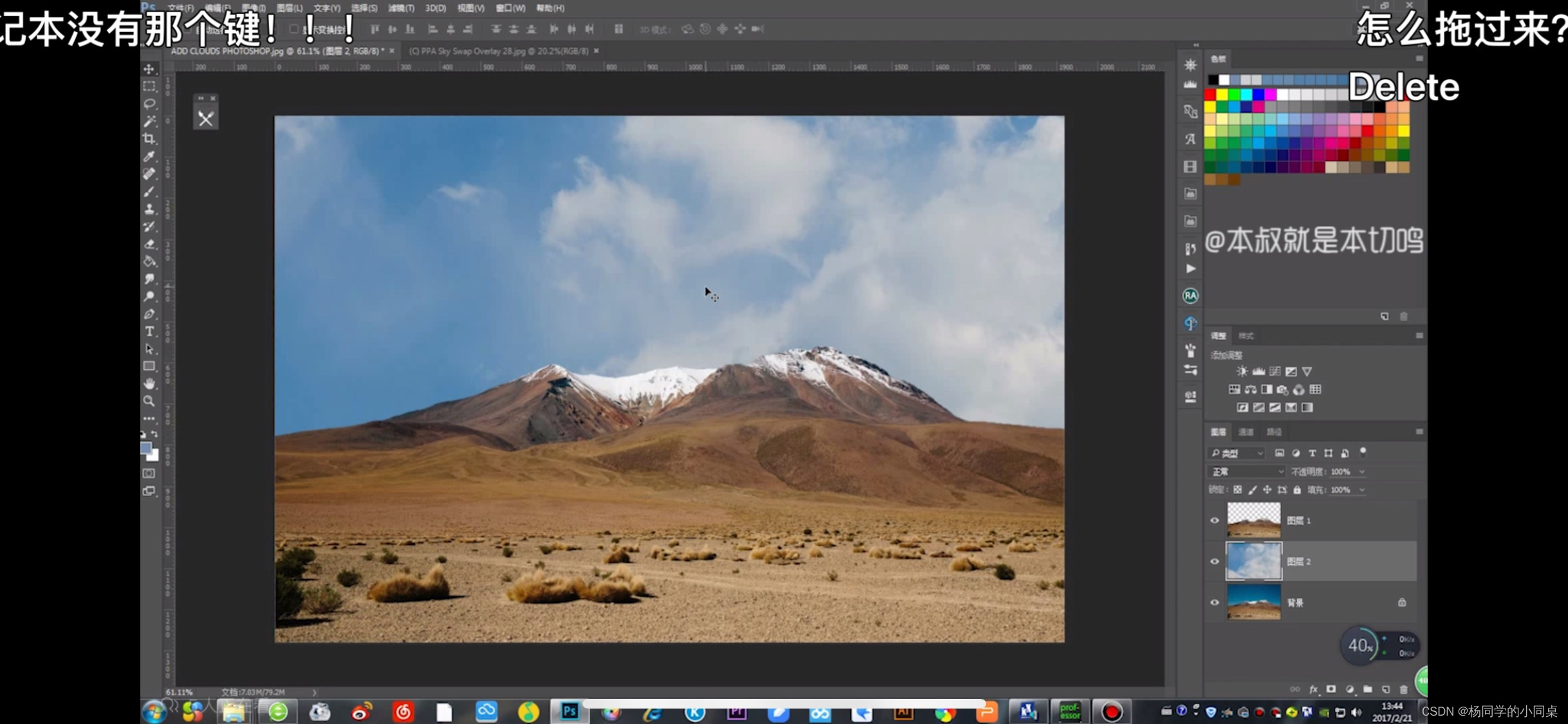Hide layer 图层 2 via eye icon
The width and height of the screenshot is (1568, 724).
[1215, 561]
